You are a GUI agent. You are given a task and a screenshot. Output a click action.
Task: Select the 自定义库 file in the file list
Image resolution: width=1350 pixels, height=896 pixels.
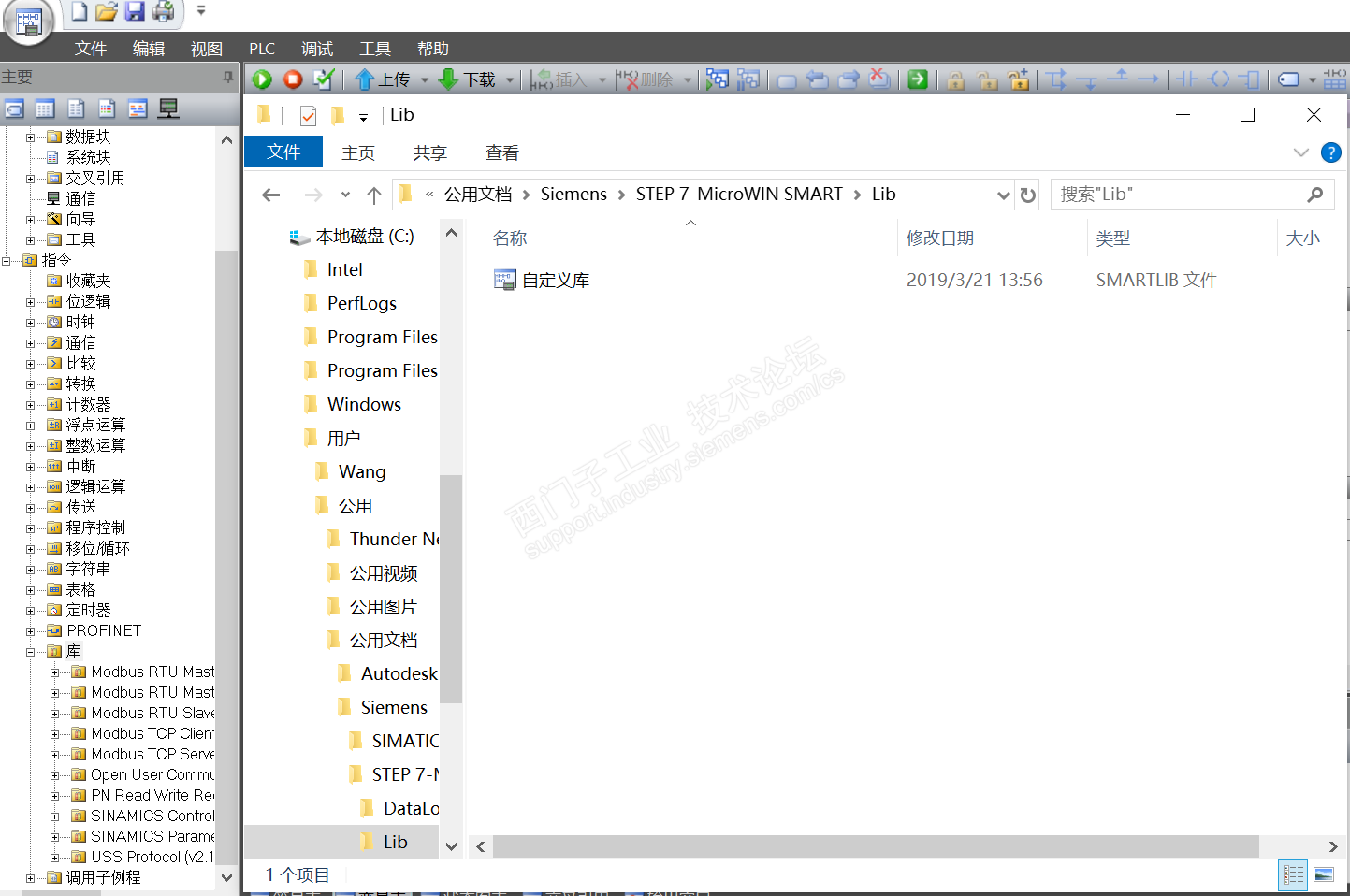click(556, 280)
